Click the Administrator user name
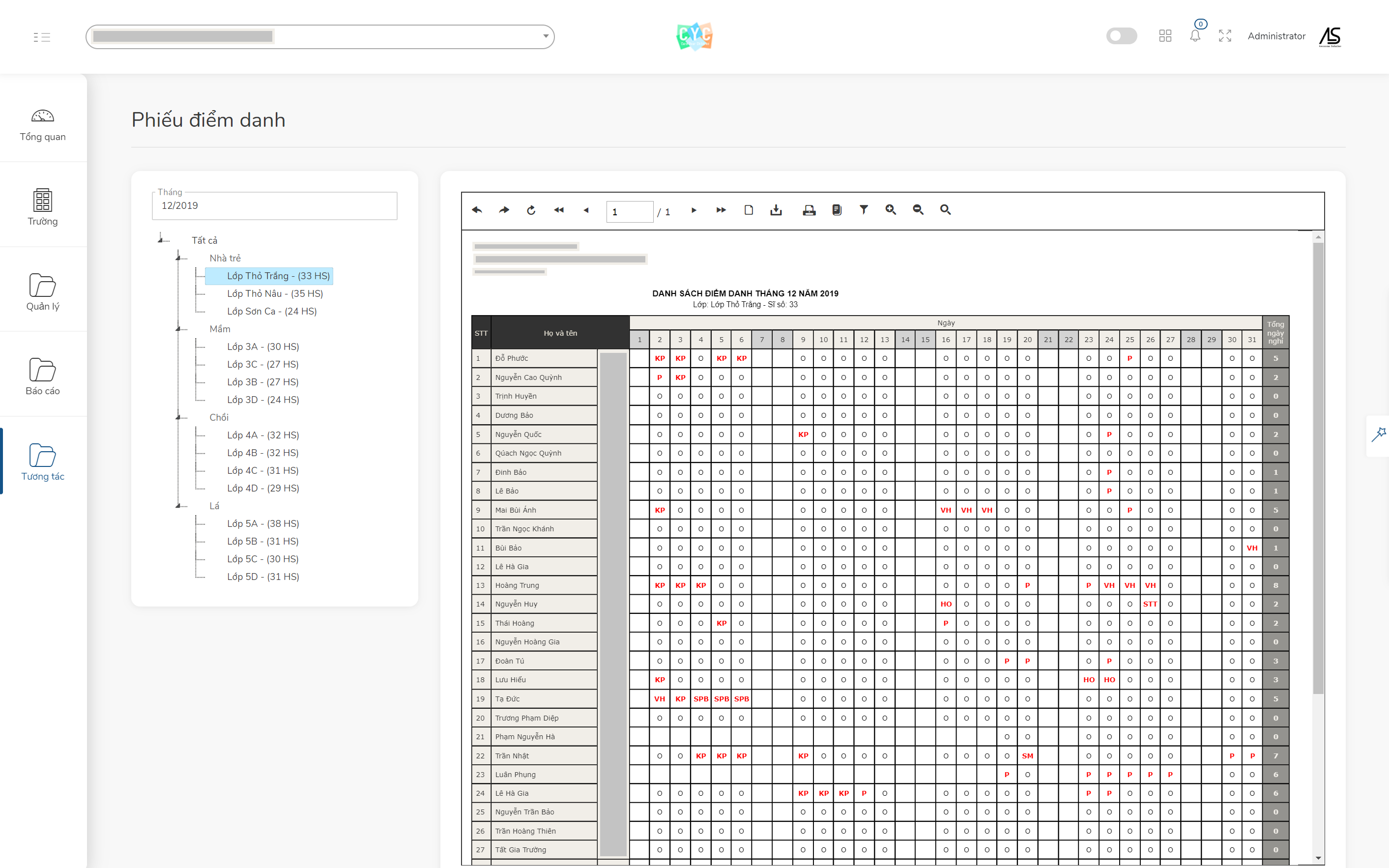Screen dimensions: 1389x868 click(x=1276, y=36)
